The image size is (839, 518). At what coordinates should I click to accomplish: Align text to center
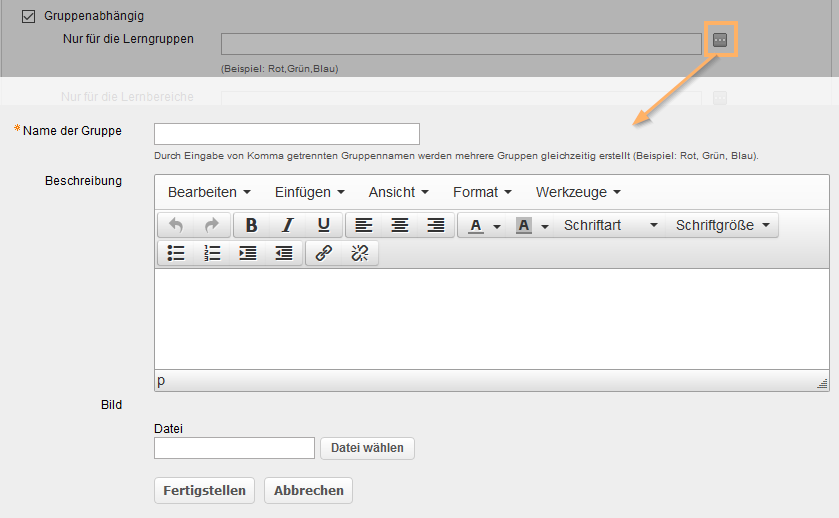(399, 225)
